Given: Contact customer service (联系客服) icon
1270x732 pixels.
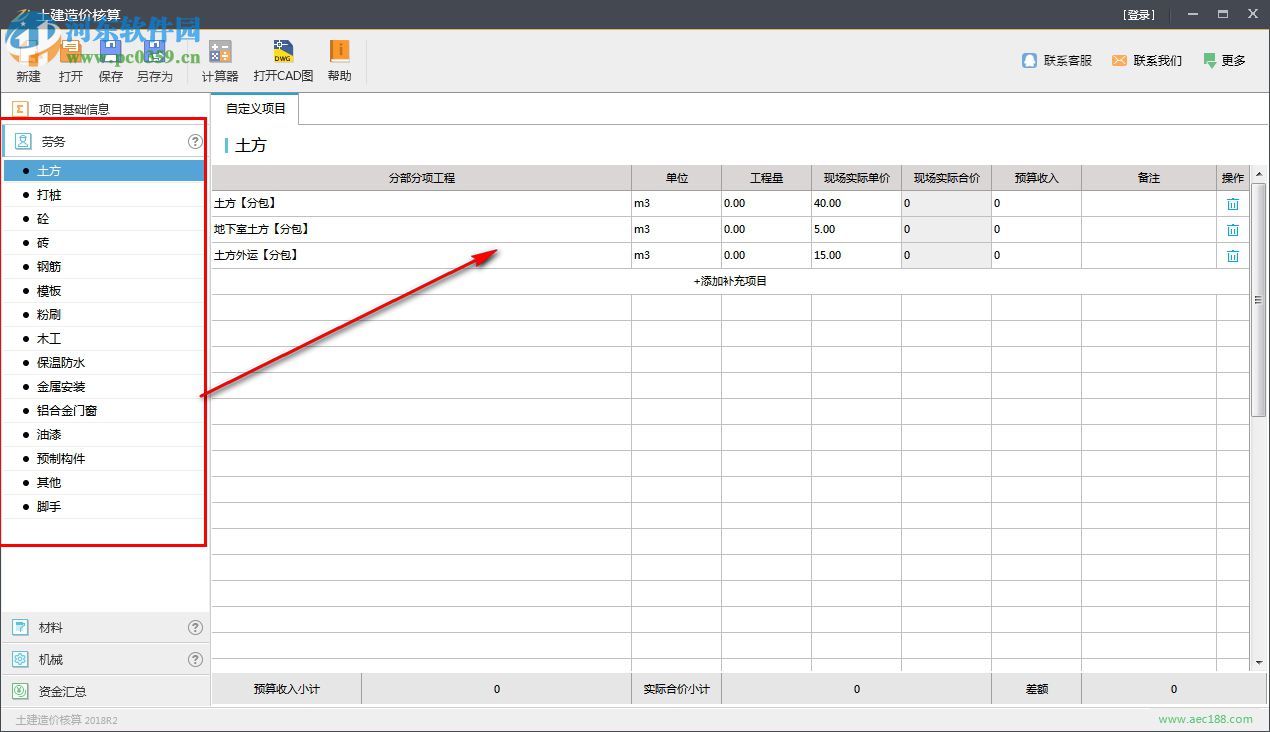Looking at the screenshot, I should pyautogui.click(x=1029, y=61).
